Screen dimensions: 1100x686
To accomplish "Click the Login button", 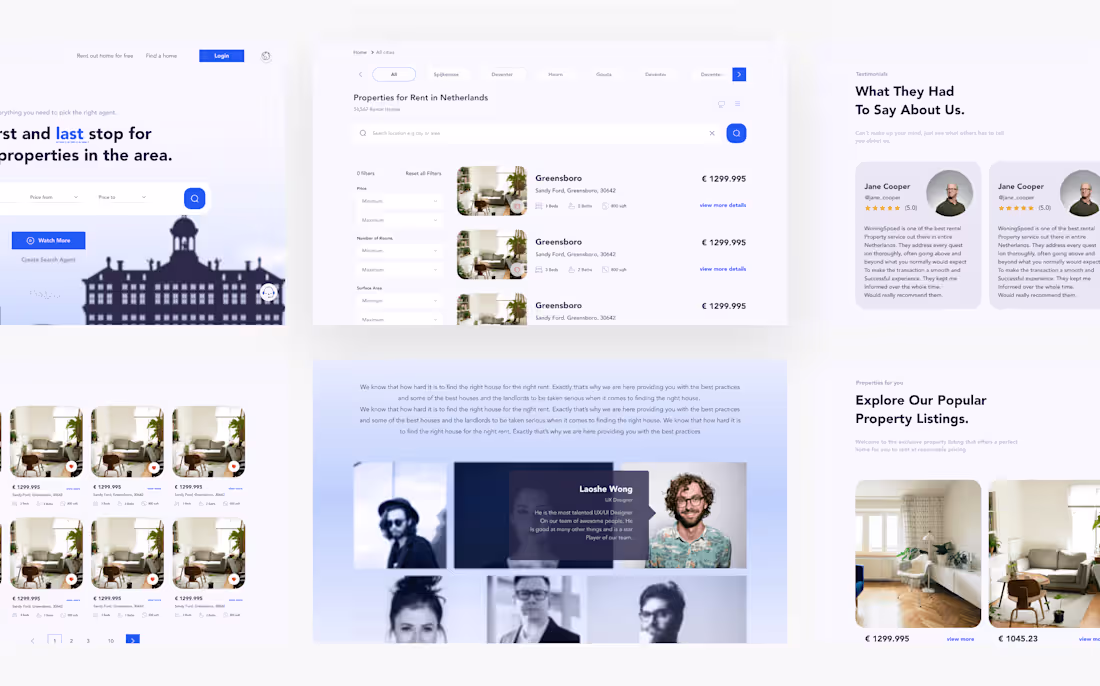I will point(222,56).
